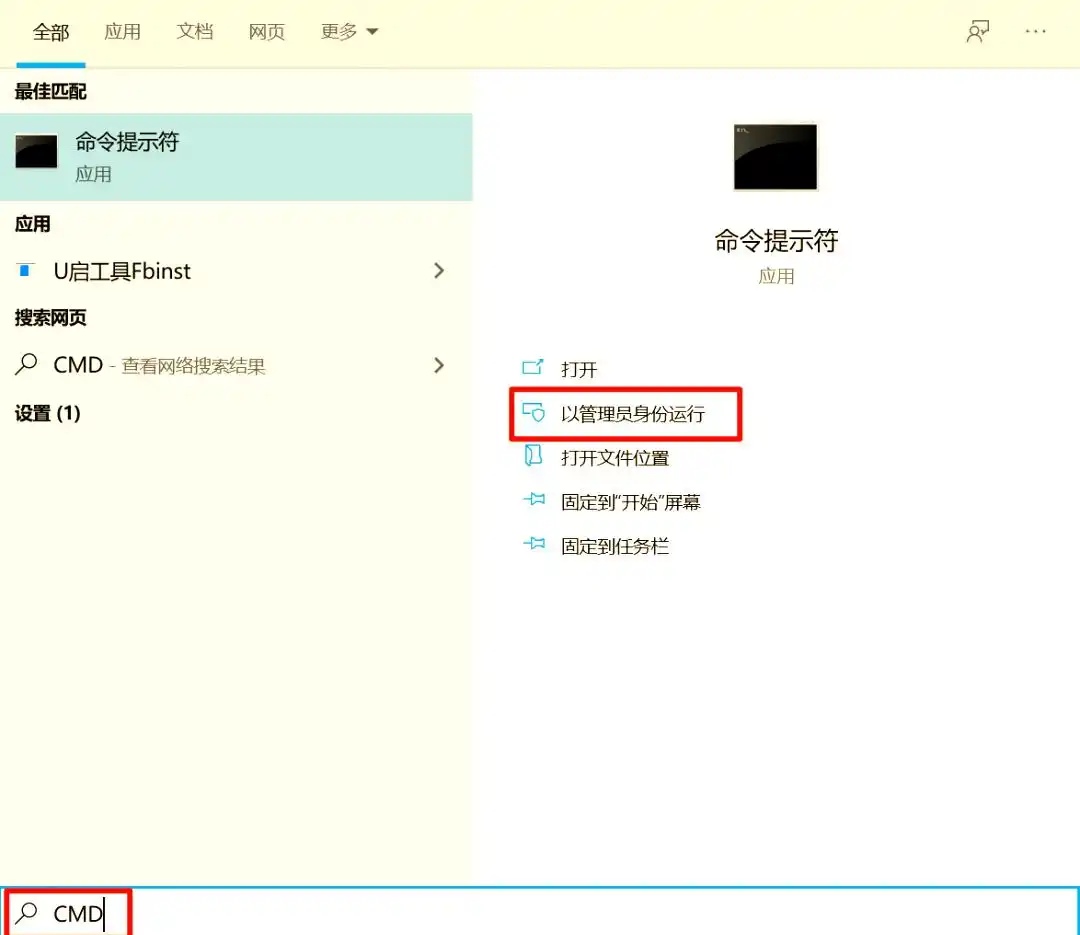The image size is (1080, 935).
Task: Switch to the 文档 (Documents) tab
Action: (x=194, y=31)
